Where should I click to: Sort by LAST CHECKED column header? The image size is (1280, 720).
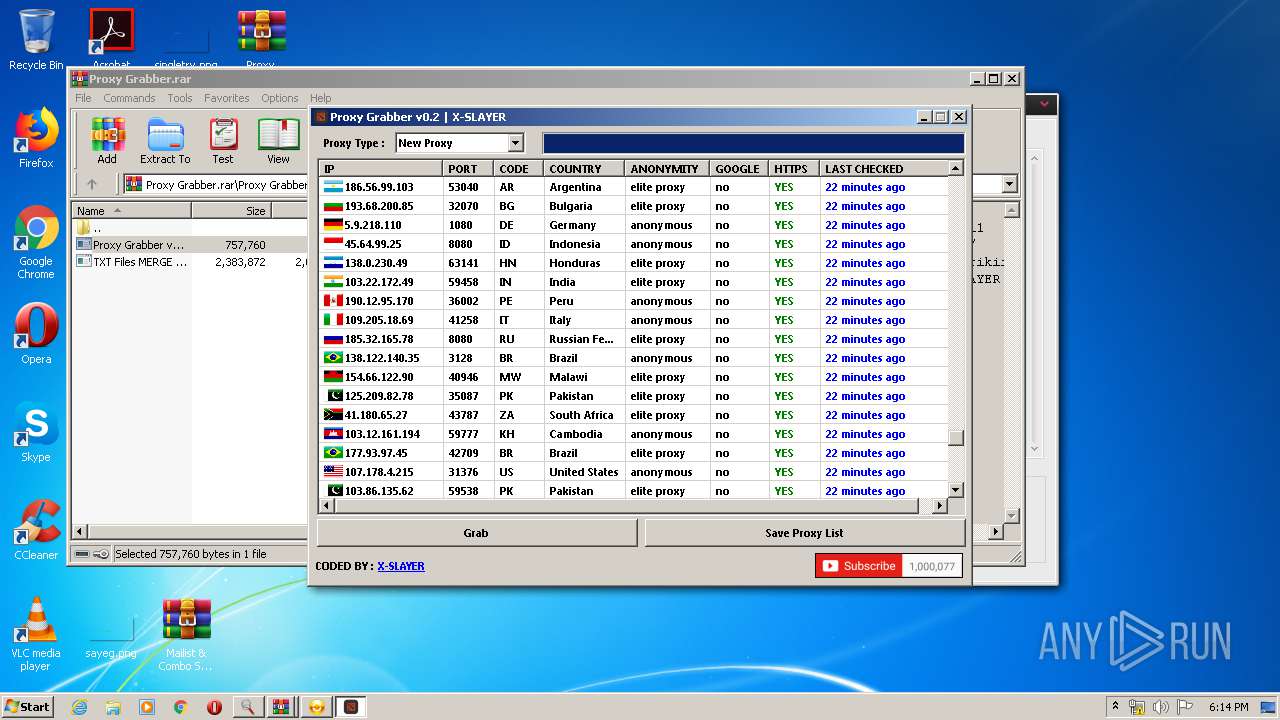(x=883, y=169)
